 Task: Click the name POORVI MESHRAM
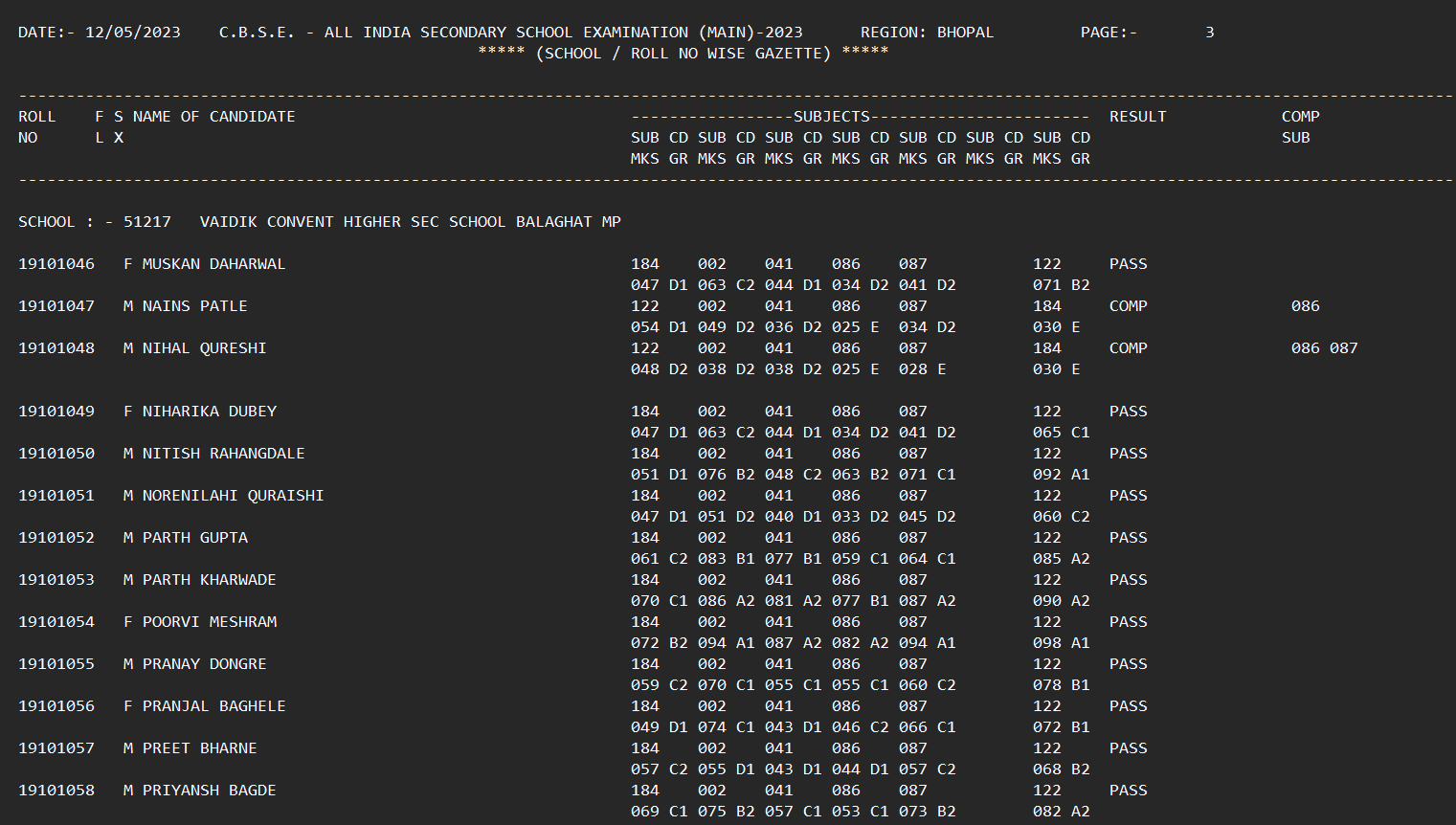(209, 622)
